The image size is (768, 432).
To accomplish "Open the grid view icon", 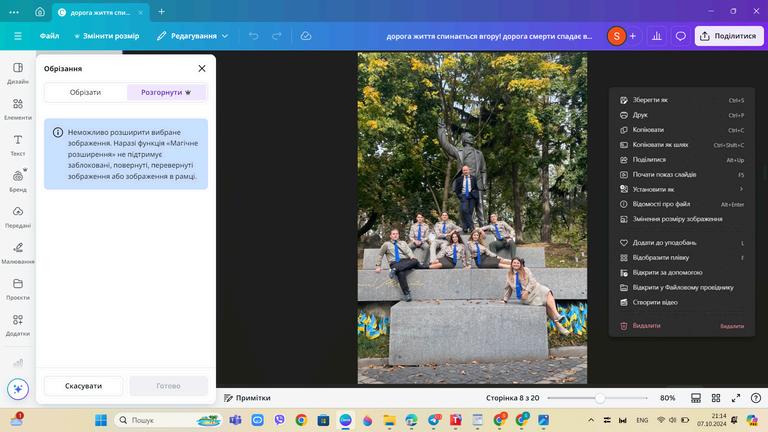I will 716,398.
